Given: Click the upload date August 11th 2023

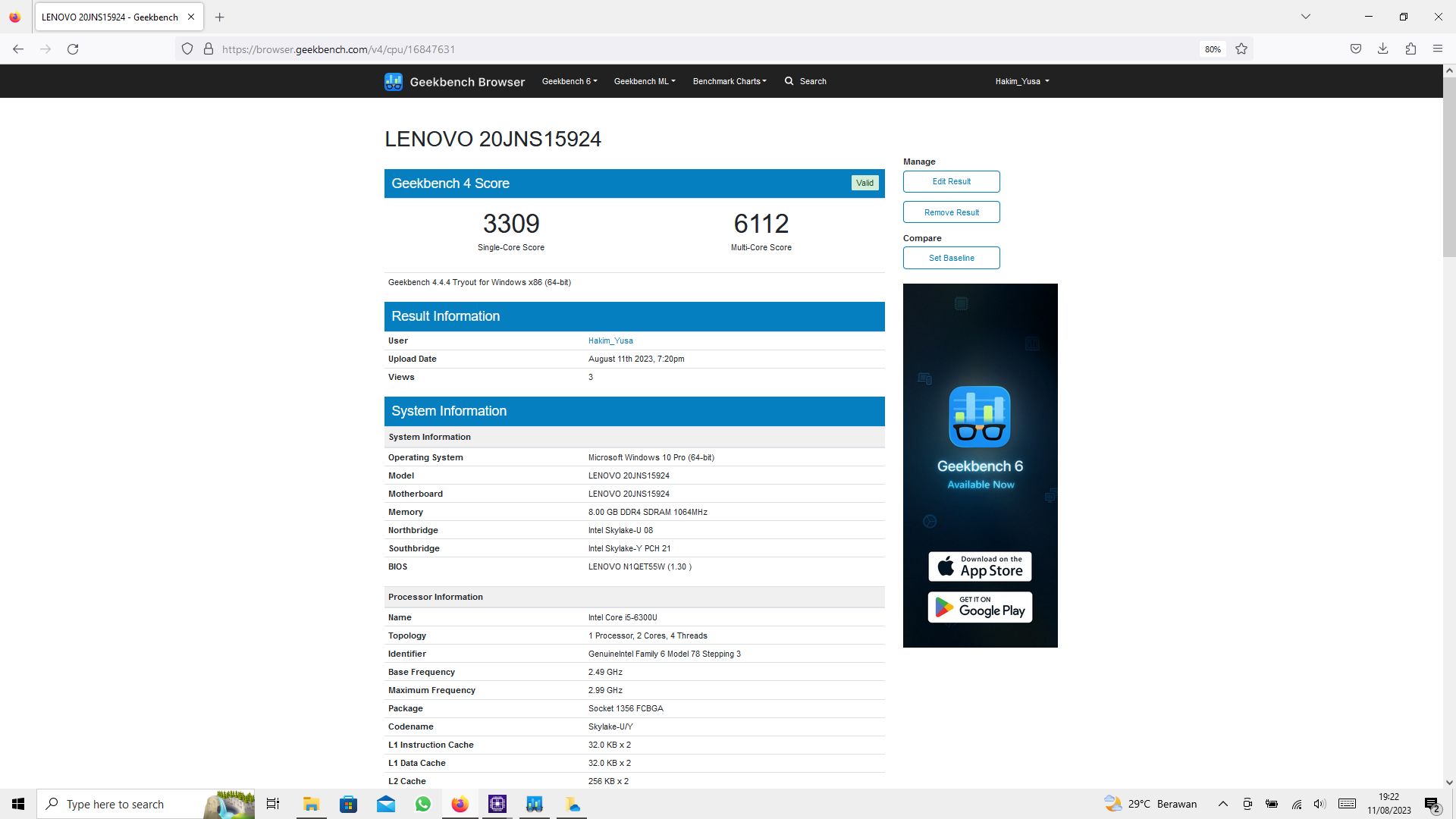Looking at the screenshot, I should [x=636, y=359].
